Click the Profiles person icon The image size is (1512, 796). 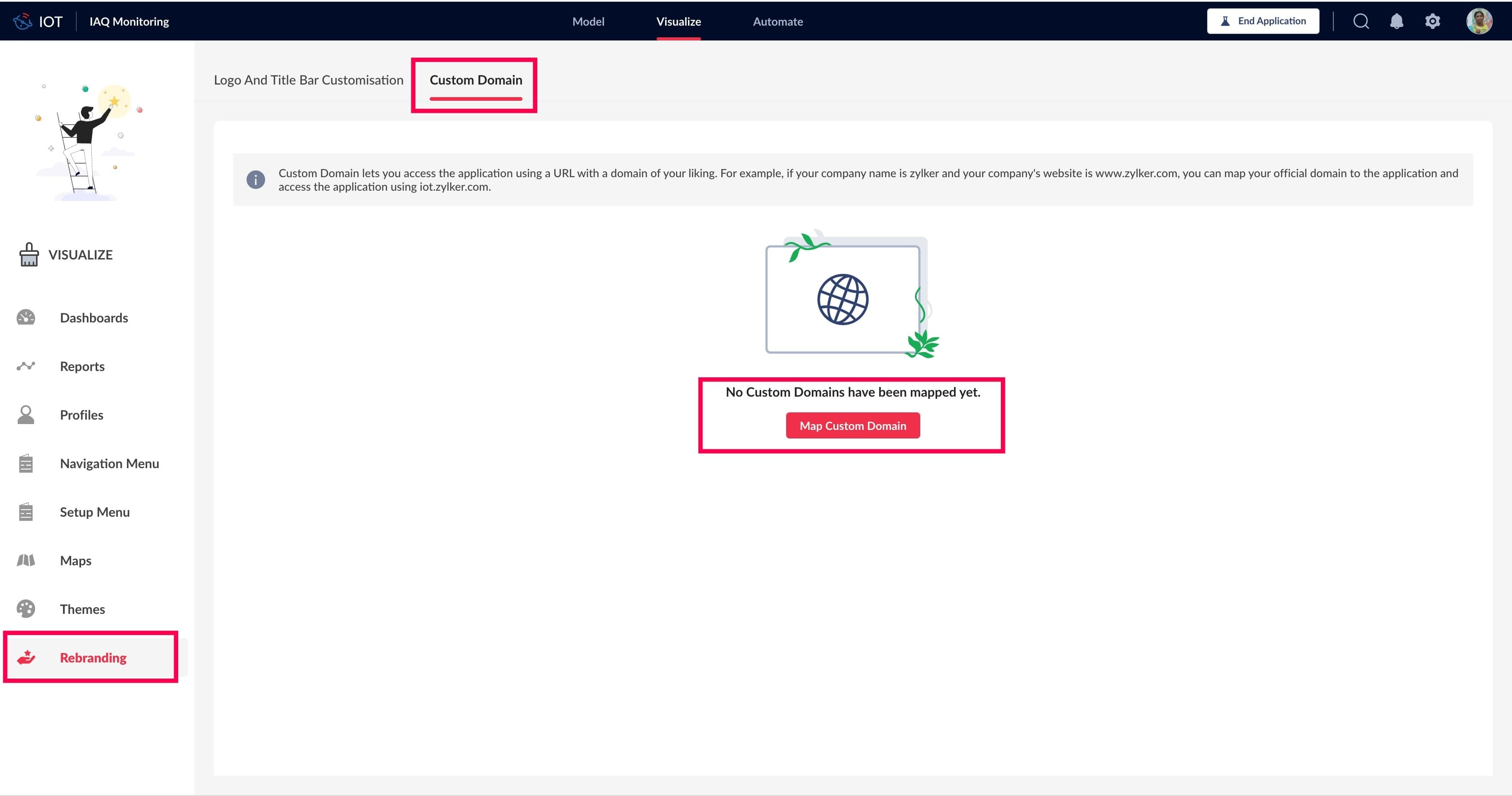click(x=26, y=415)
